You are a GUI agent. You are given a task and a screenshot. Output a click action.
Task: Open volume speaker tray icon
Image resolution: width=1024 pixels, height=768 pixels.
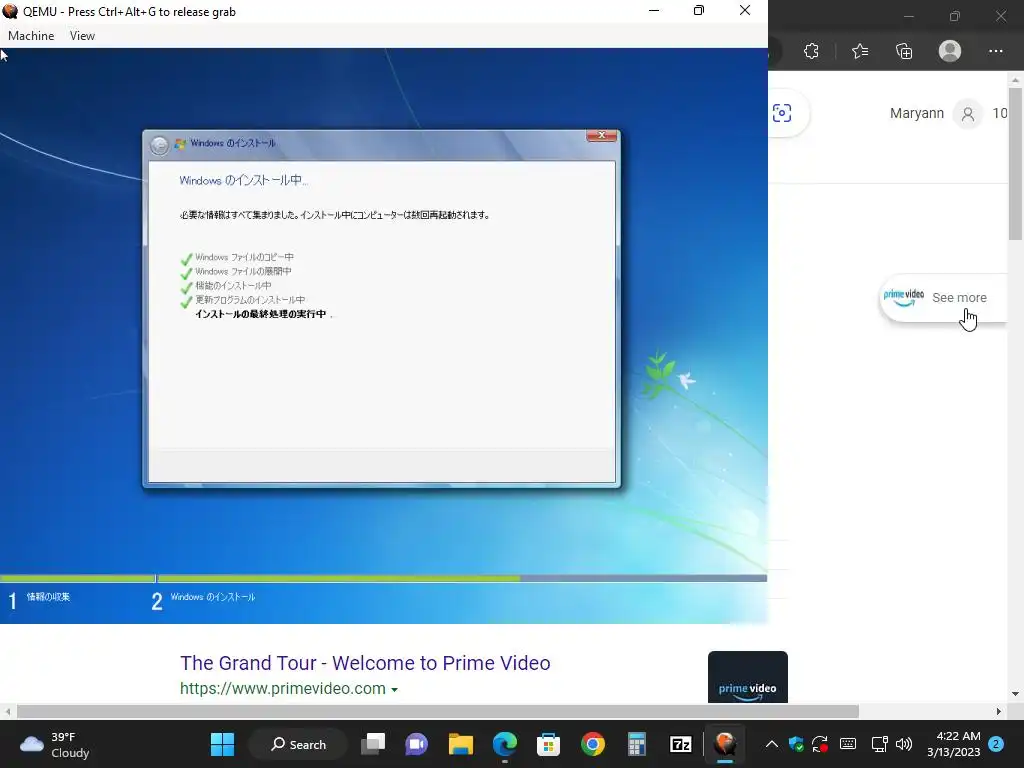pyautogui.click(x=904, y=744)
